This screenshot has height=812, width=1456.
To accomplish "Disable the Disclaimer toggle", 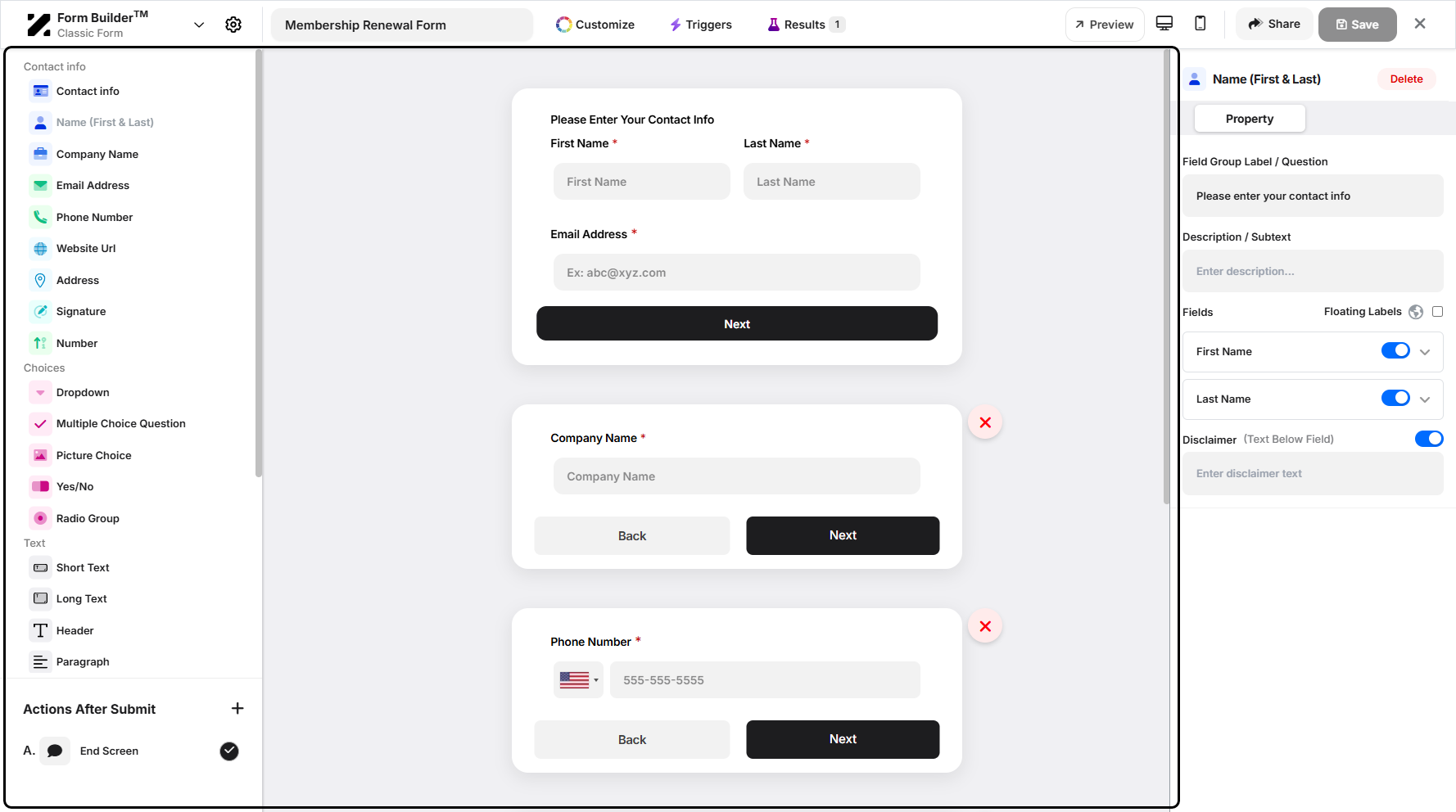I will [1429, 439].
